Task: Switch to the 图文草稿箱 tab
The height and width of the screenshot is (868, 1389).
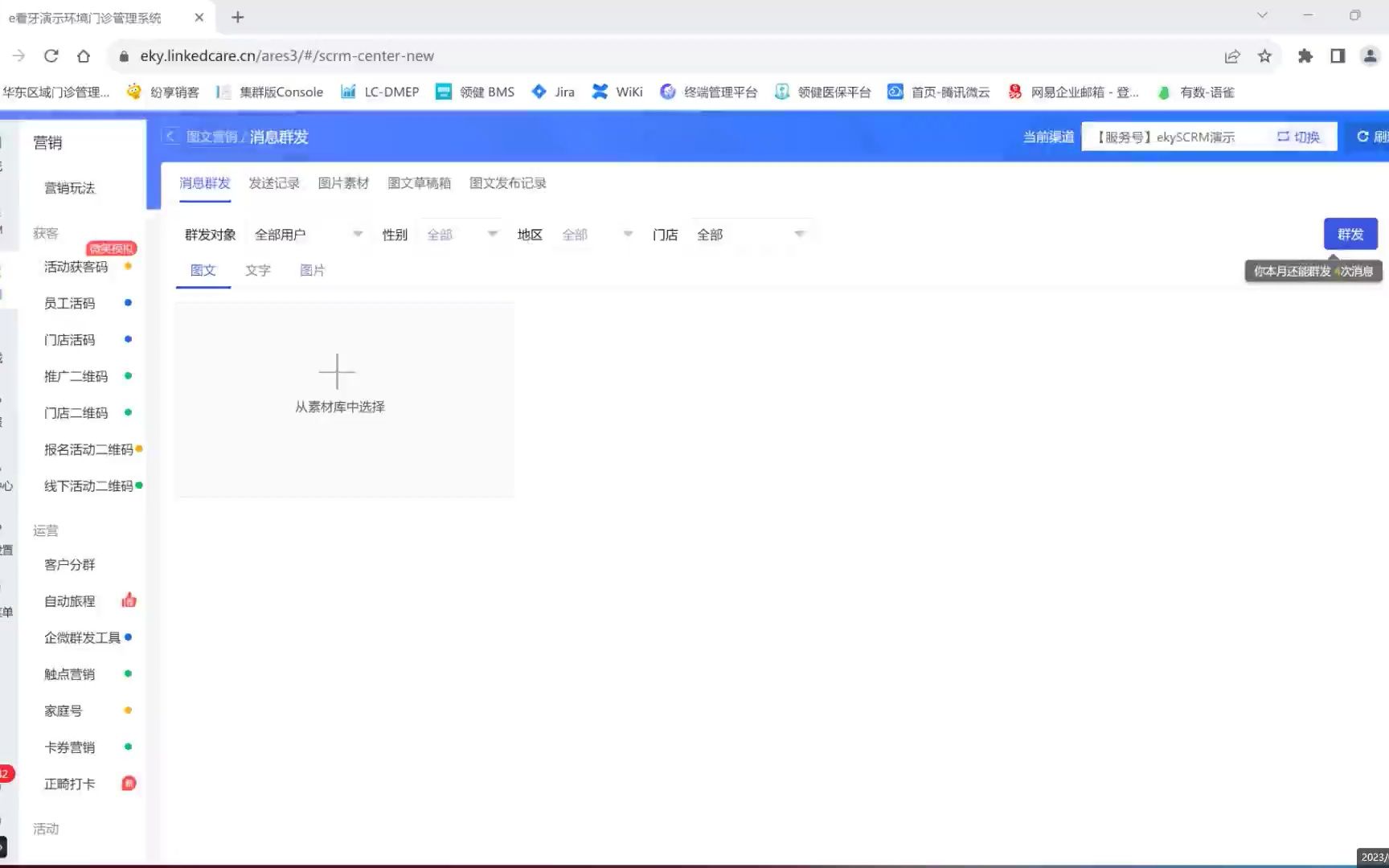Action: [x=419, y=183]
